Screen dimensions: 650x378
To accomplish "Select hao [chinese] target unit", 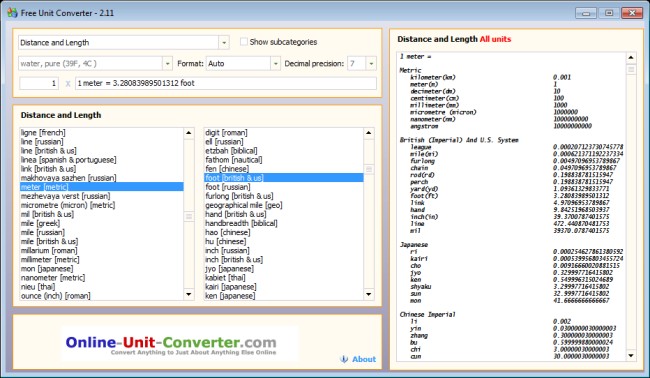I will point(284,233).
